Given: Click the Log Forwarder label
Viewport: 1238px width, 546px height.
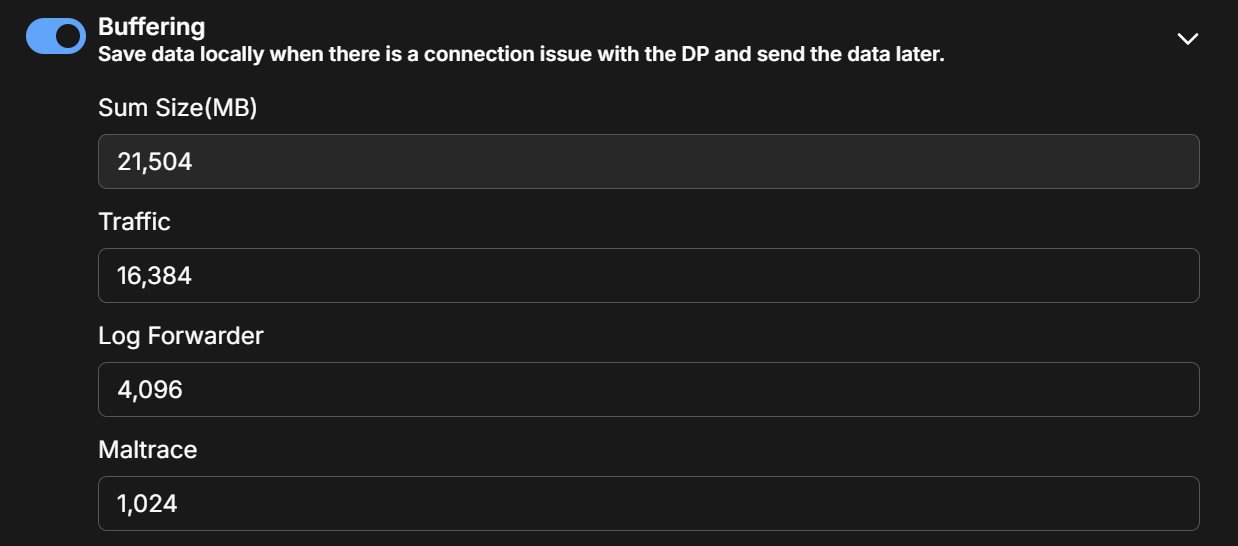Looking at the screenshot, I should pyautogui.click(x=180, y=336).
